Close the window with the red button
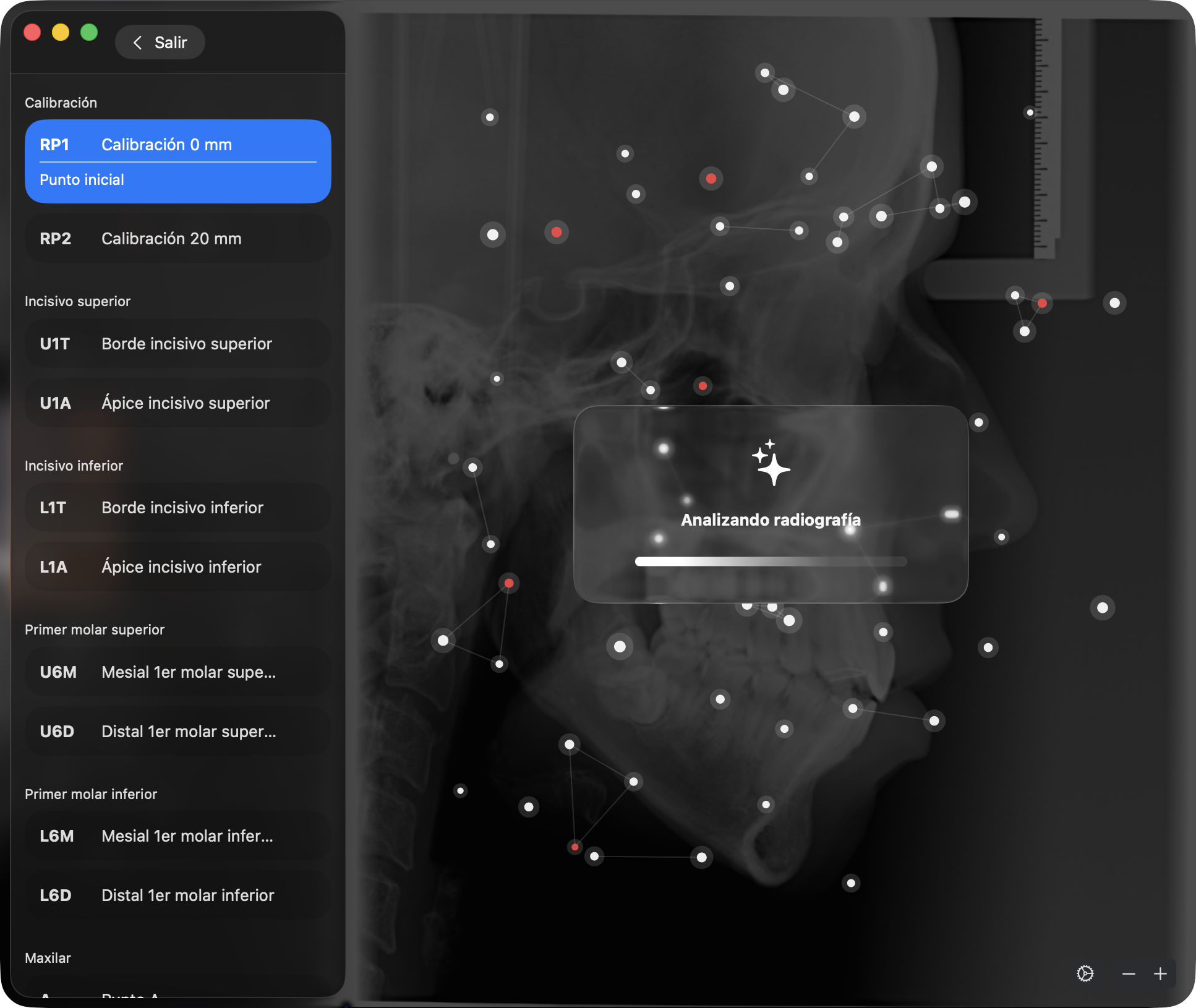The height and width of the screenshot is (1008, 1196). tap(32, 32)
